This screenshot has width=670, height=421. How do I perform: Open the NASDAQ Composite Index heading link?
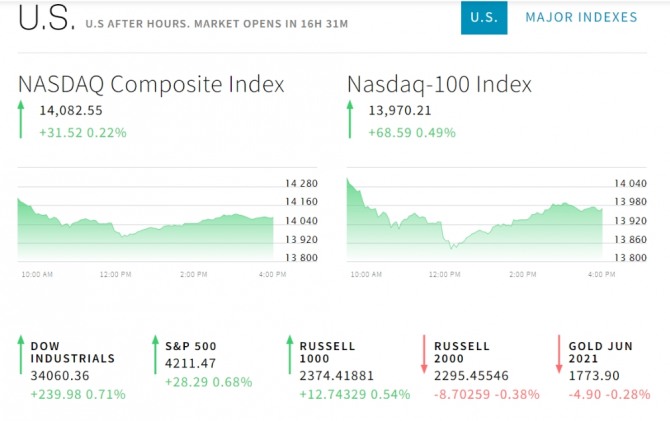151,84
